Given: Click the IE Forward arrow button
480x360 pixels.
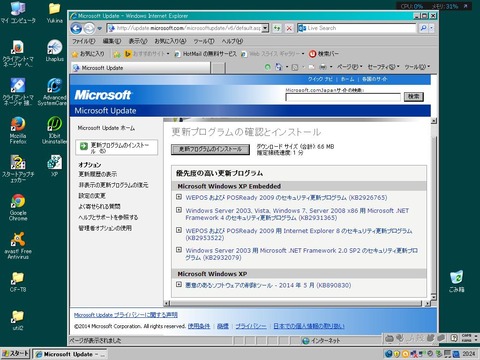Looking at the screenshot, I should (89, 29).
